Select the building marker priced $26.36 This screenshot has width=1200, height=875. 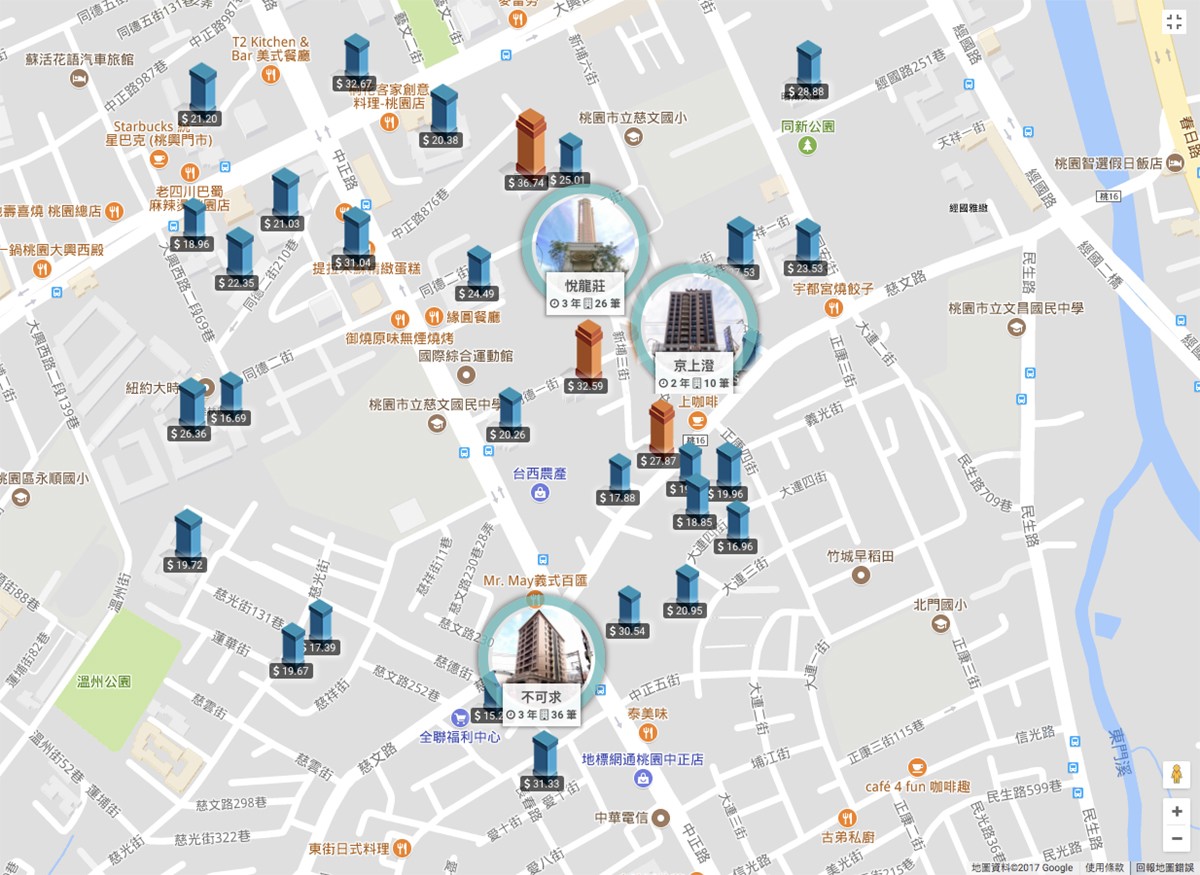[190, 410]
